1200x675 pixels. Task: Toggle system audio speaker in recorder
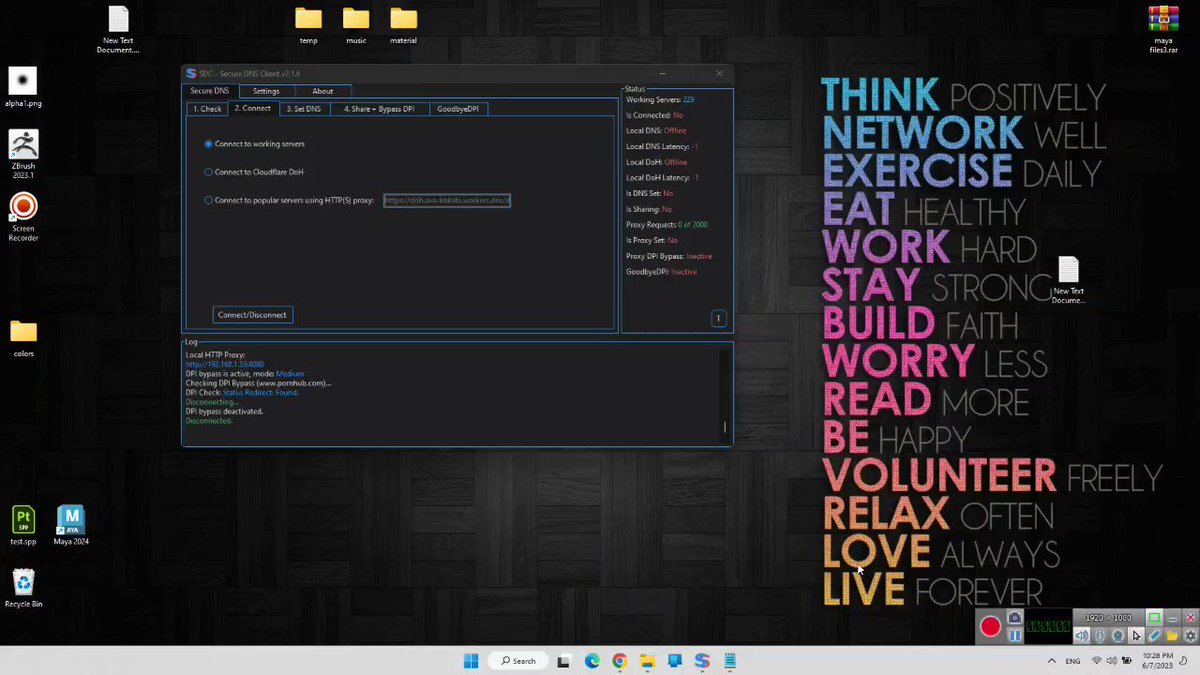1081,635
